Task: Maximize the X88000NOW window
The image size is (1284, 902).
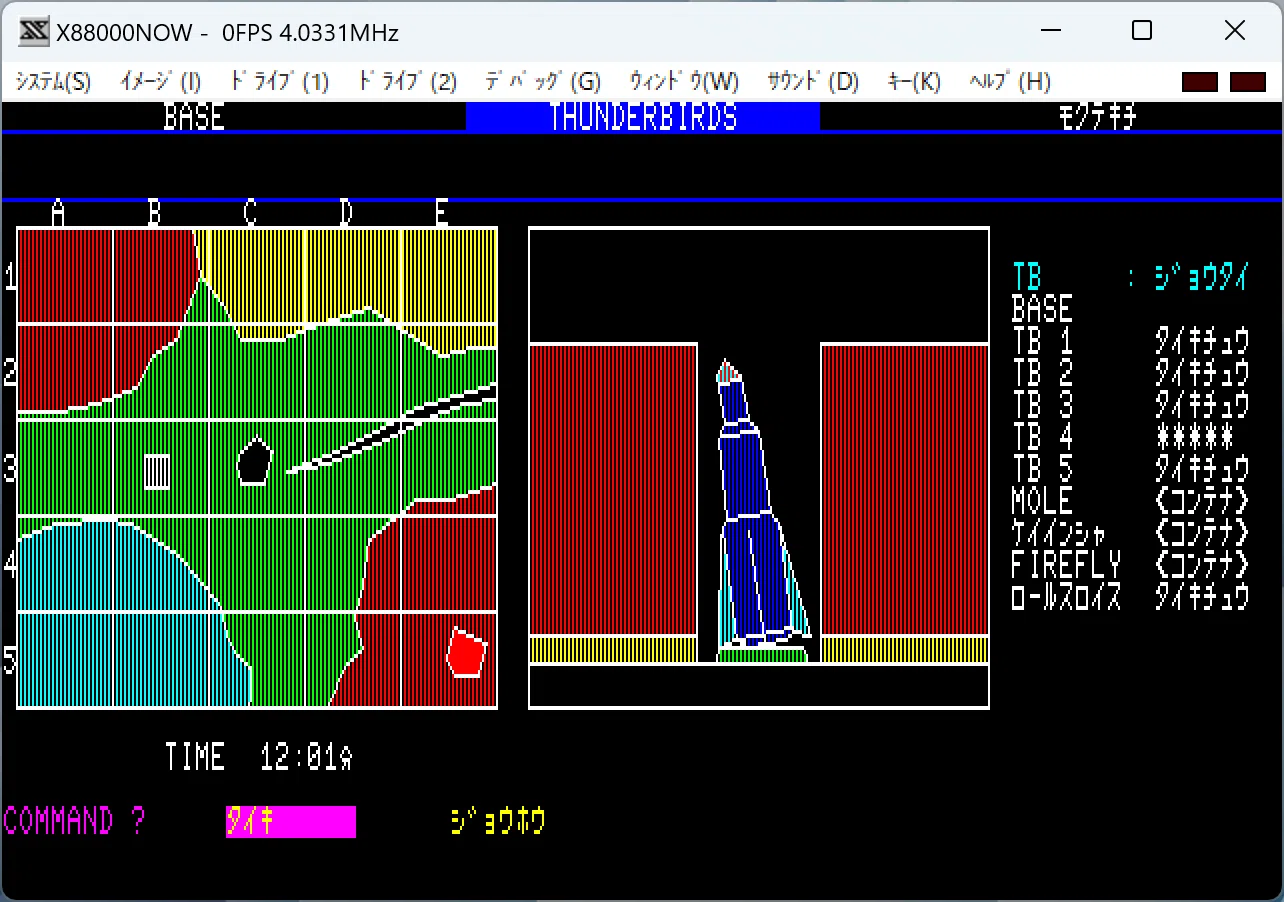Action: click(x=1142, y=31)
